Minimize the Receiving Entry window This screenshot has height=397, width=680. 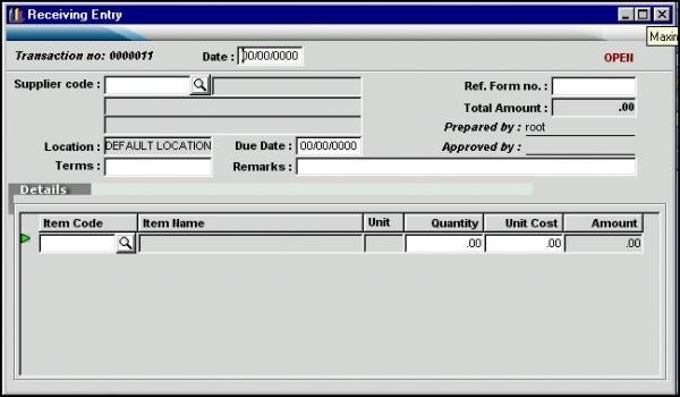pyautogui.click(x=625, y=15)
